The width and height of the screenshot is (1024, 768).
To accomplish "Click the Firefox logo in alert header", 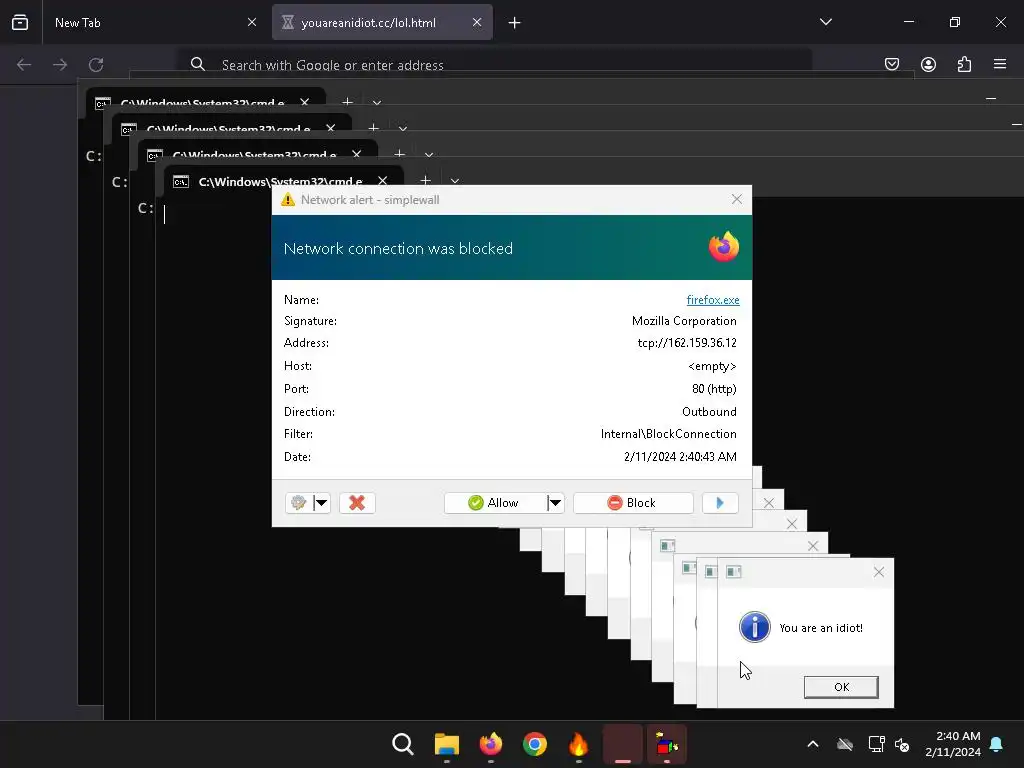I will (724, 247).
